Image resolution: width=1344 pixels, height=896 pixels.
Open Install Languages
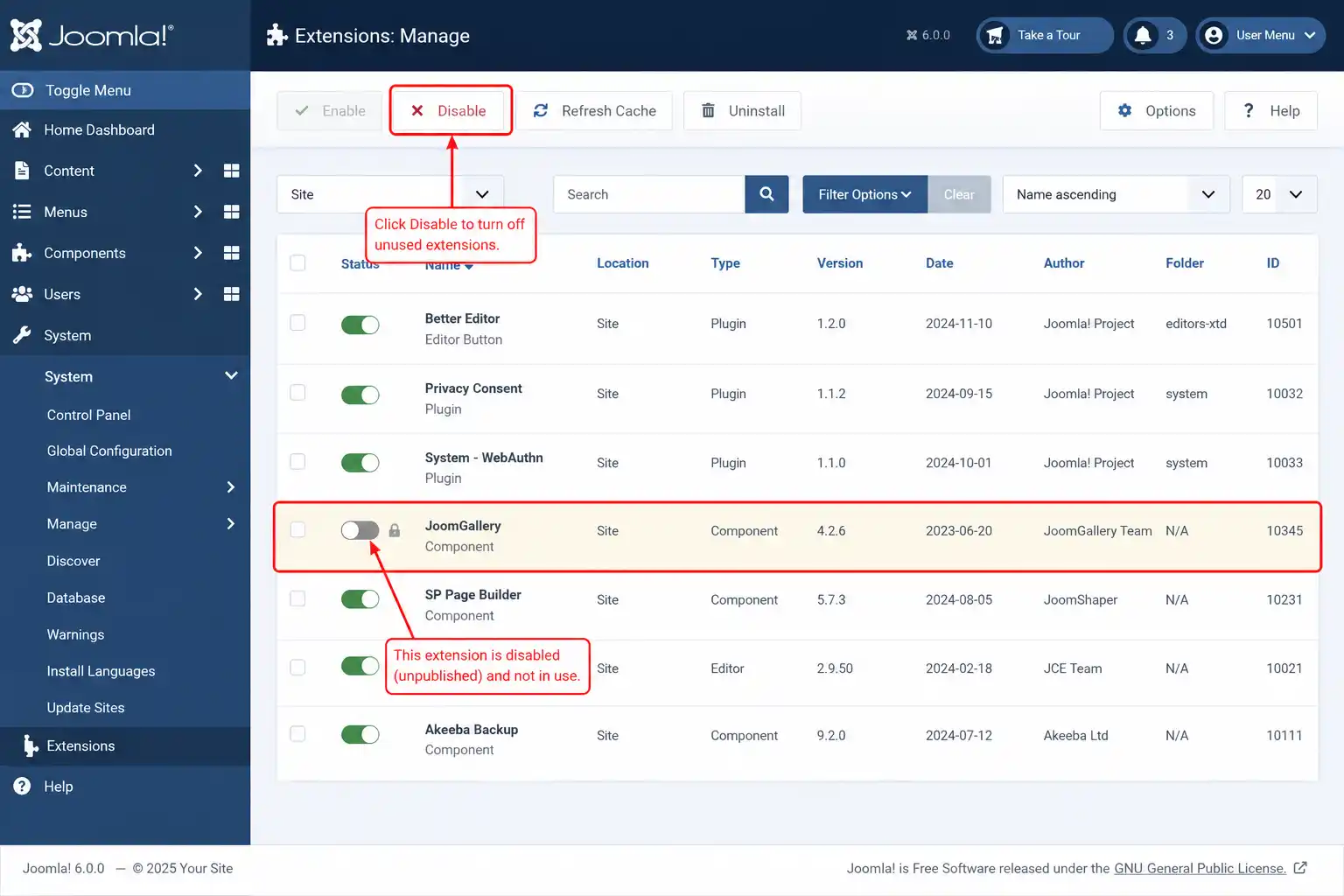pyautogui.click(x=101, y=671)
